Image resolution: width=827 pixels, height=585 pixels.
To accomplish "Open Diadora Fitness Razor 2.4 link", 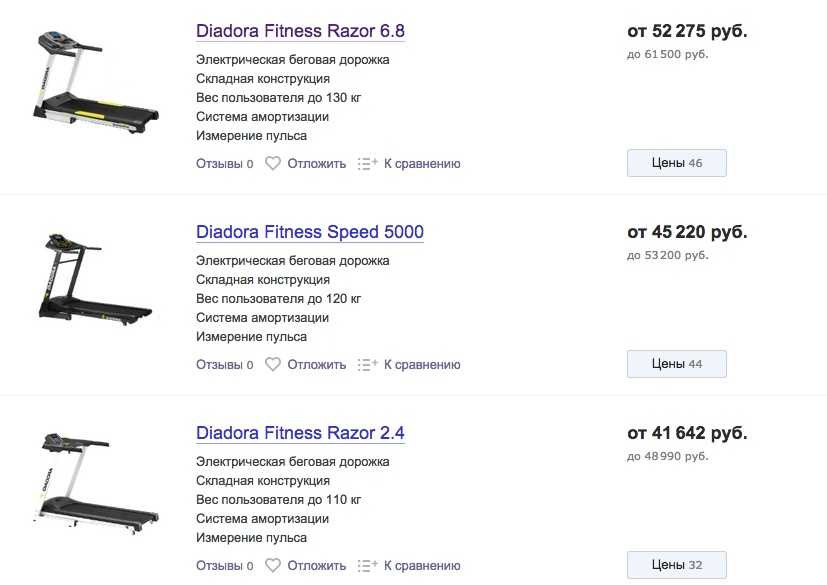I will [x=300, y=433].
